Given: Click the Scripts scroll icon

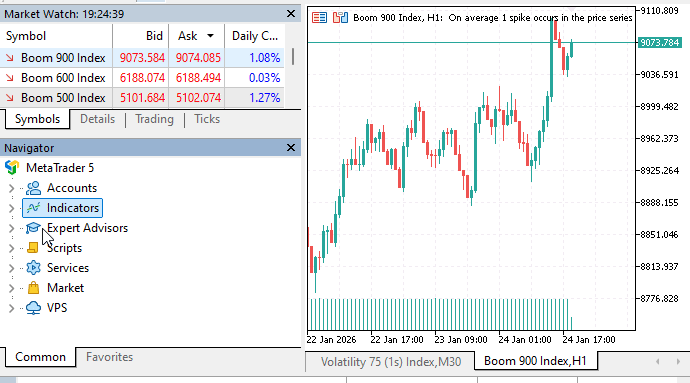Looking at the screenshot, I should (33, 248).
